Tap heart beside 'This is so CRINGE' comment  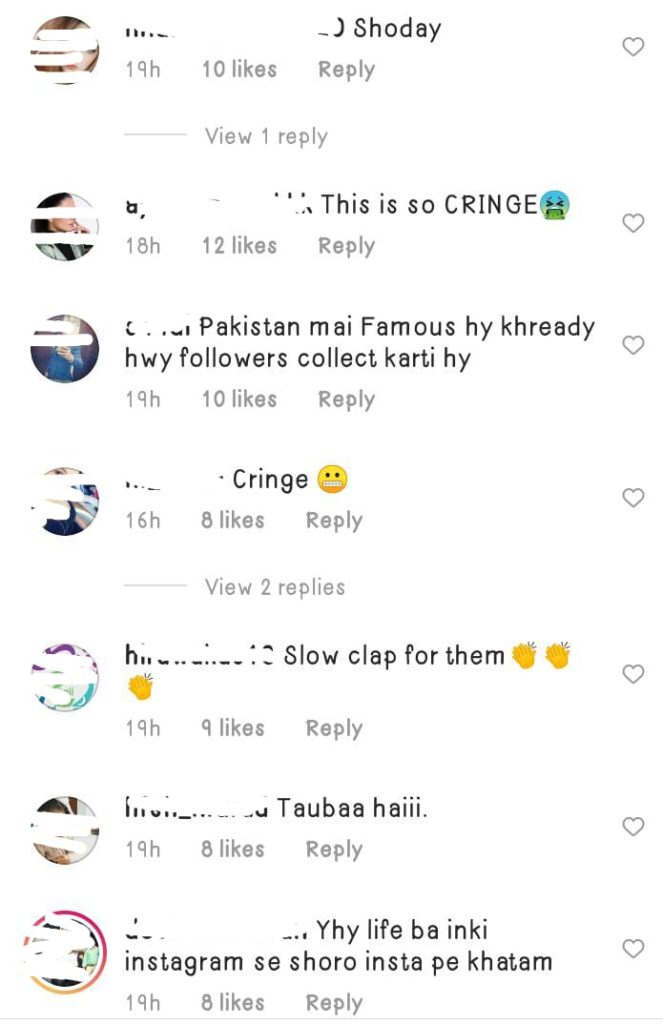(633, 223)
